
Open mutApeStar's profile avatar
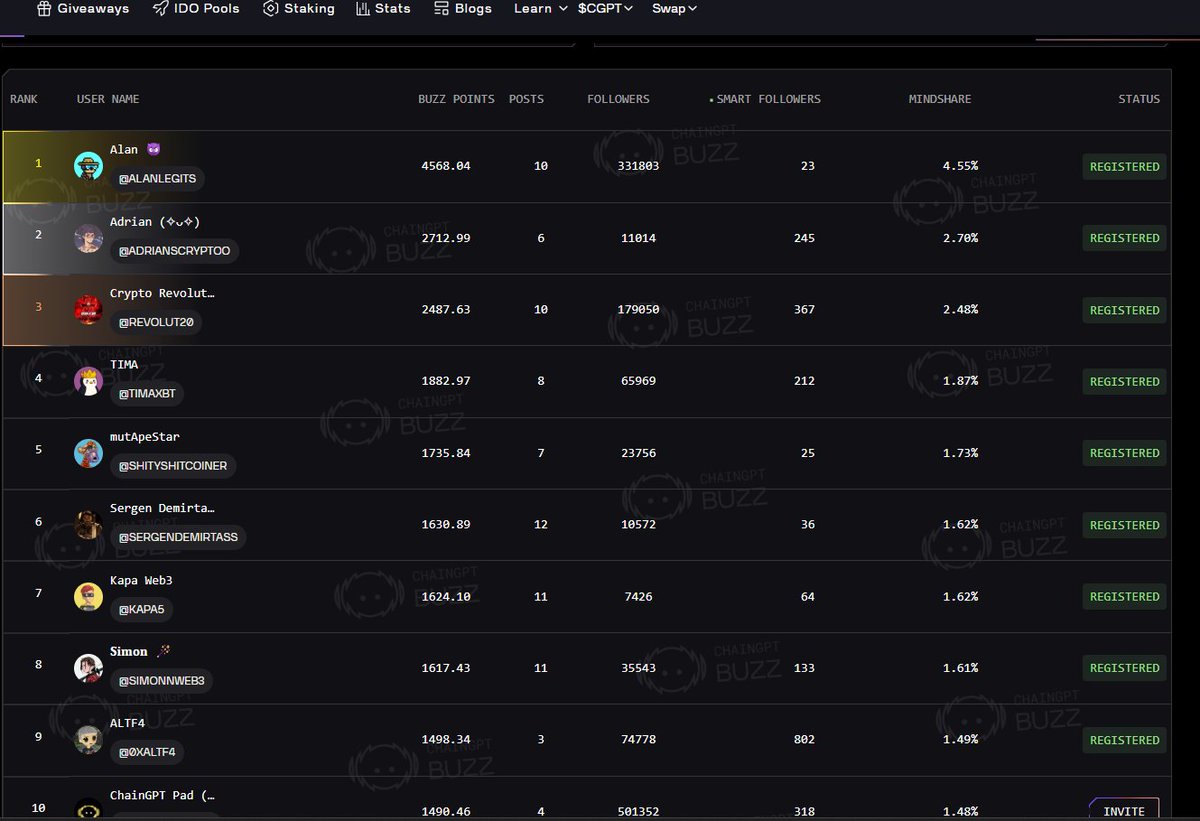(88, 453)
